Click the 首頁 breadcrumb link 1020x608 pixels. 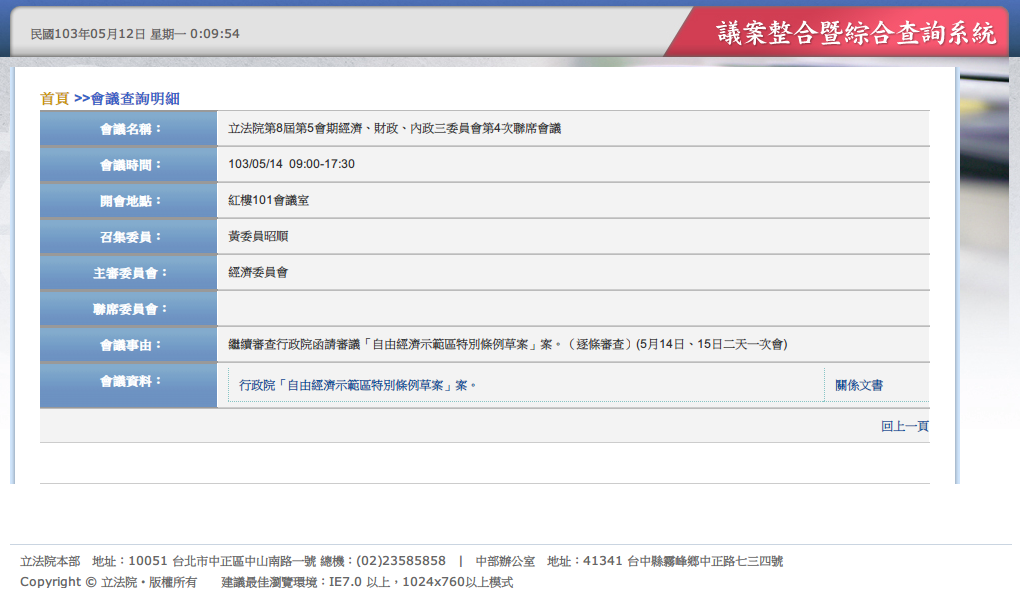tap(54, 98)
